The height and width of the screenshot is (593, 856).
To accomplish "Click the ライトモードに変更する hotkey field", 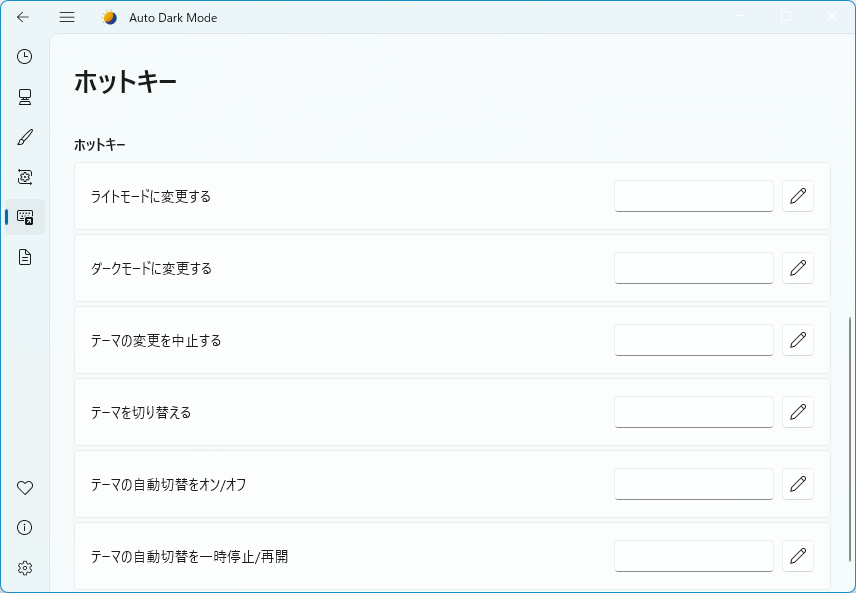I will point(693,196).
